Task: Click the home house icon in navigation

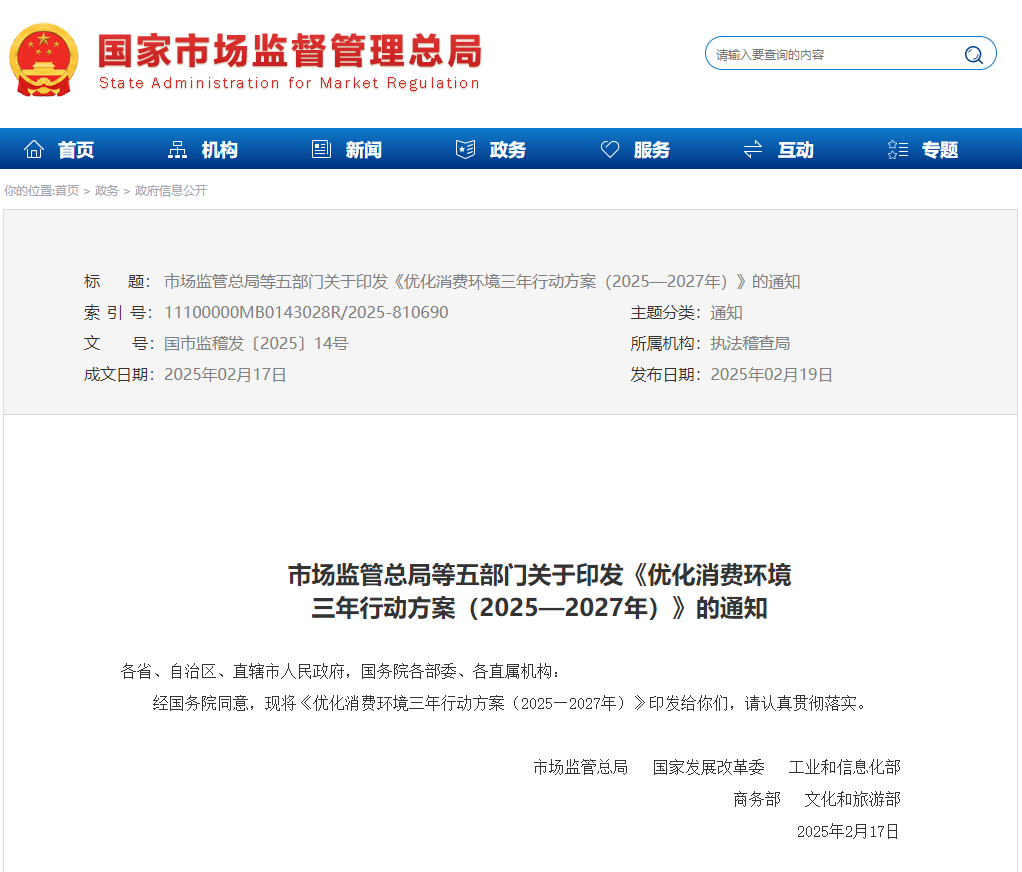Action: coord(34,149)
